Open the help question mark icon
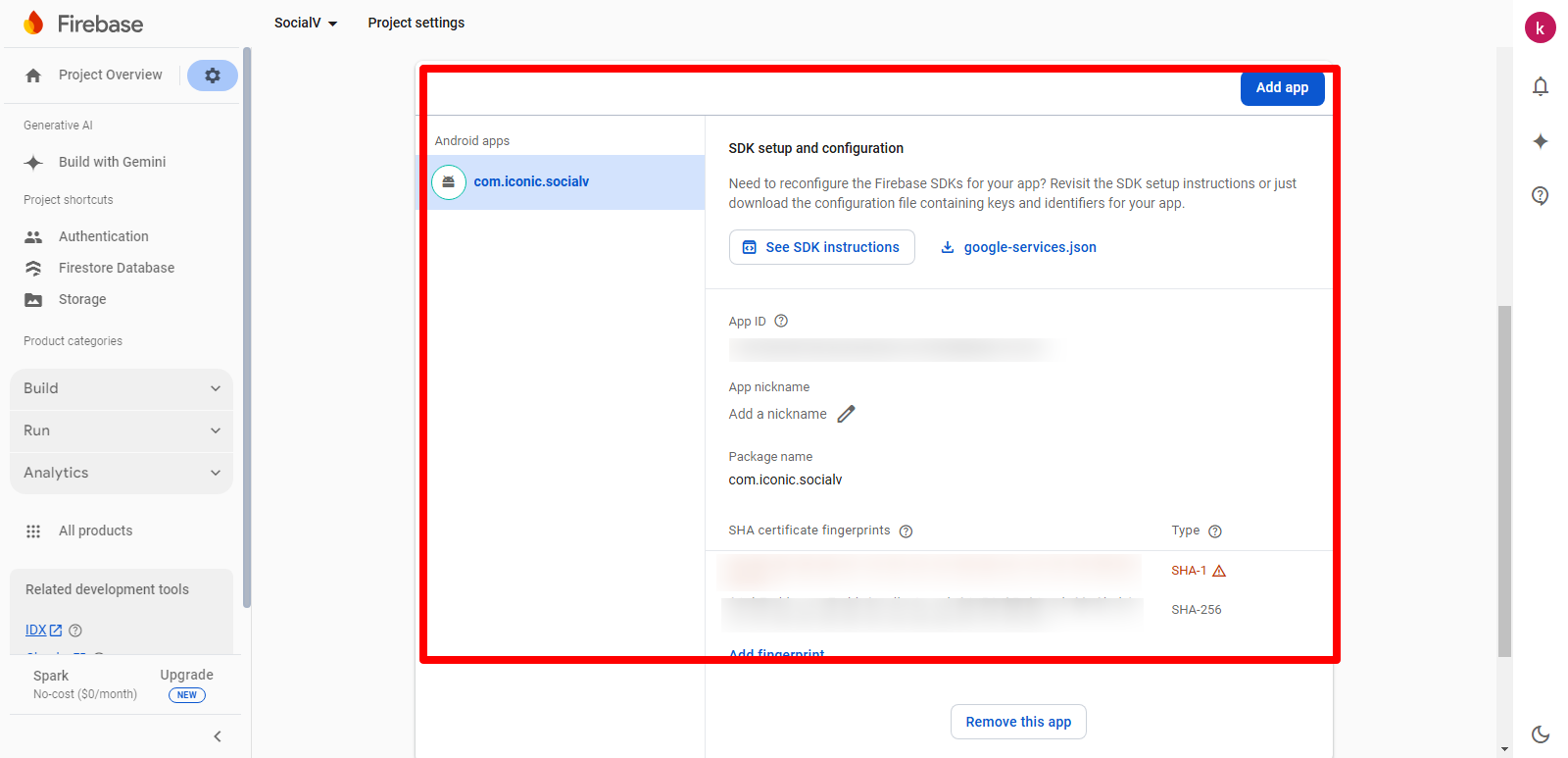The width and height of the screenshot is (1568, 758). click(1540, 195)
